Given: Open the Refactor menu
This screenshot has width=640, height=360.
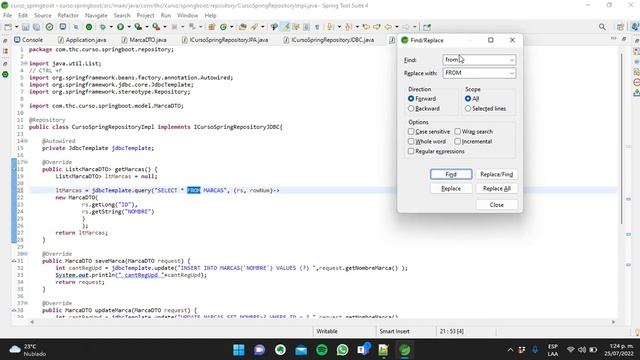Looking at the screenshot, I should (68, 16).
